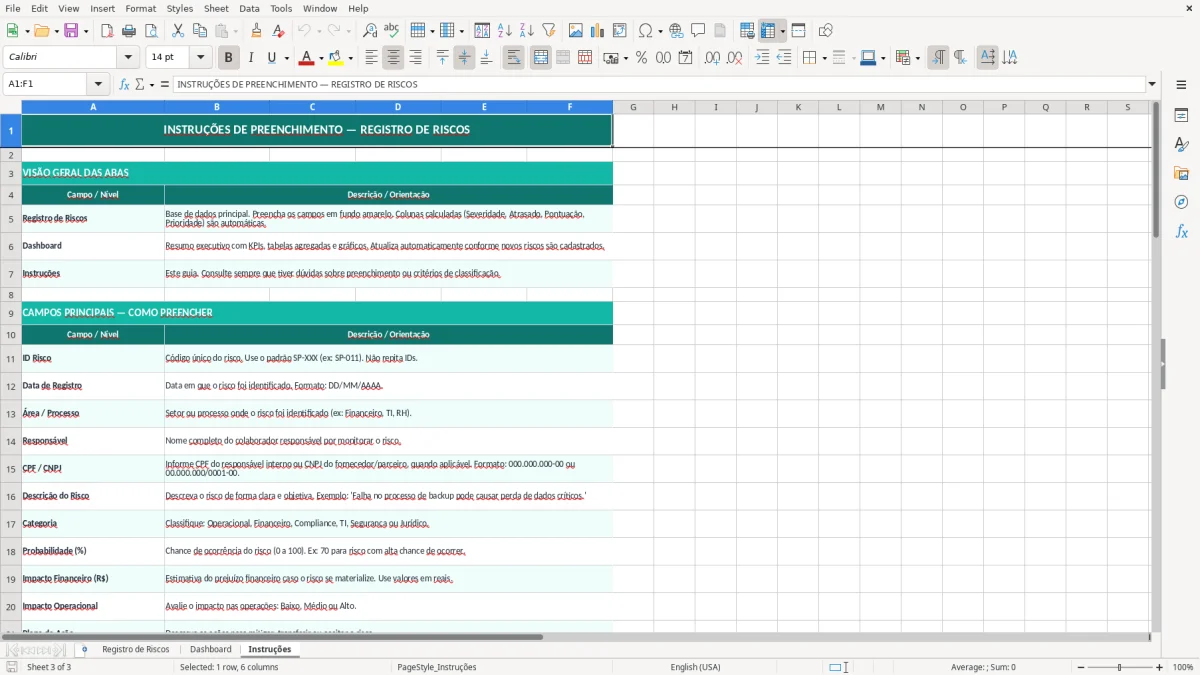Click English (USA) language in status bar
Viewport: 1200px width, 675px height.
[695, 667]
